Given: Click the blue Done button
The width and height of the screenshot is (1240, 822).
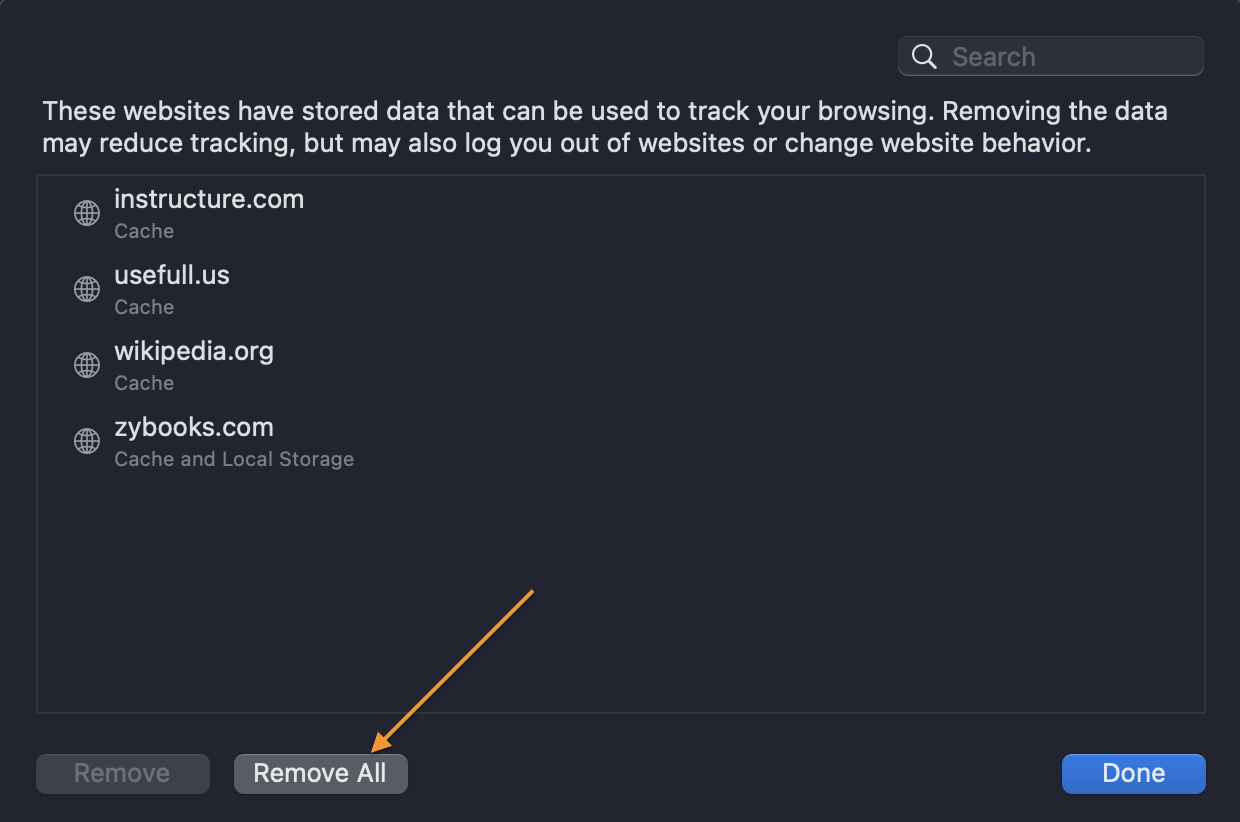Looking at the screenshot, I should click(x=1133, y=773).
